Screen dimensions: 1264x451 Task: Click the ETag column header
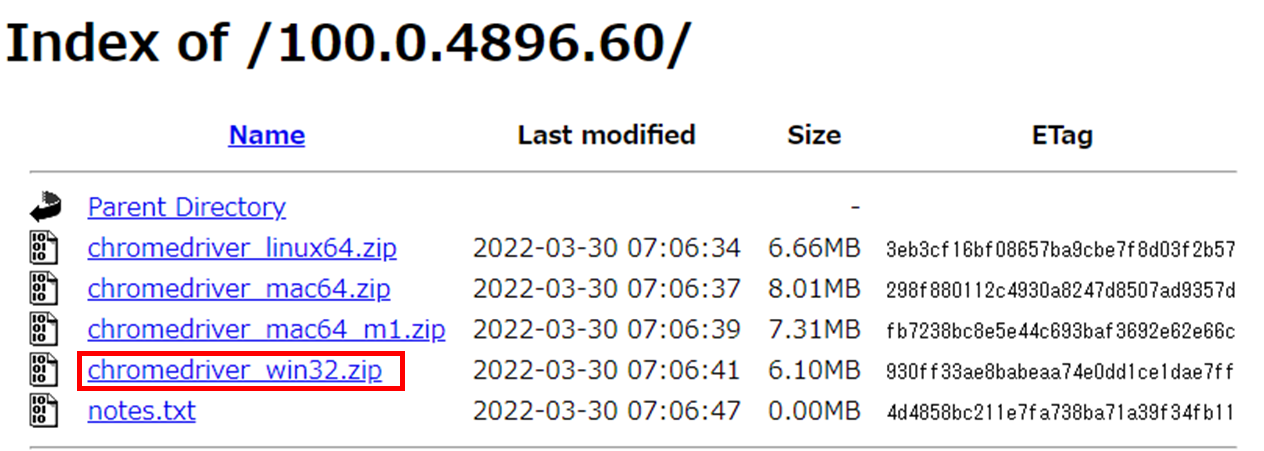(1062, 135)
